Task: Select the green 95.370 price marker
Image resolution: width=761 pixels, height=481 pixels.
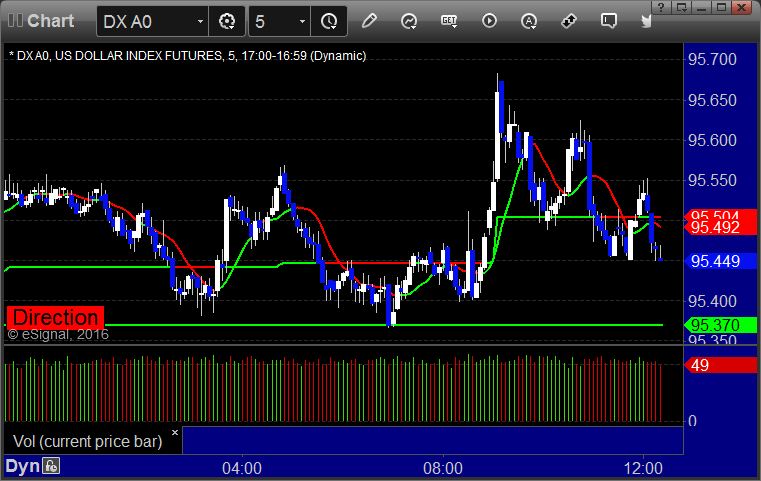Action: (720, 325)
